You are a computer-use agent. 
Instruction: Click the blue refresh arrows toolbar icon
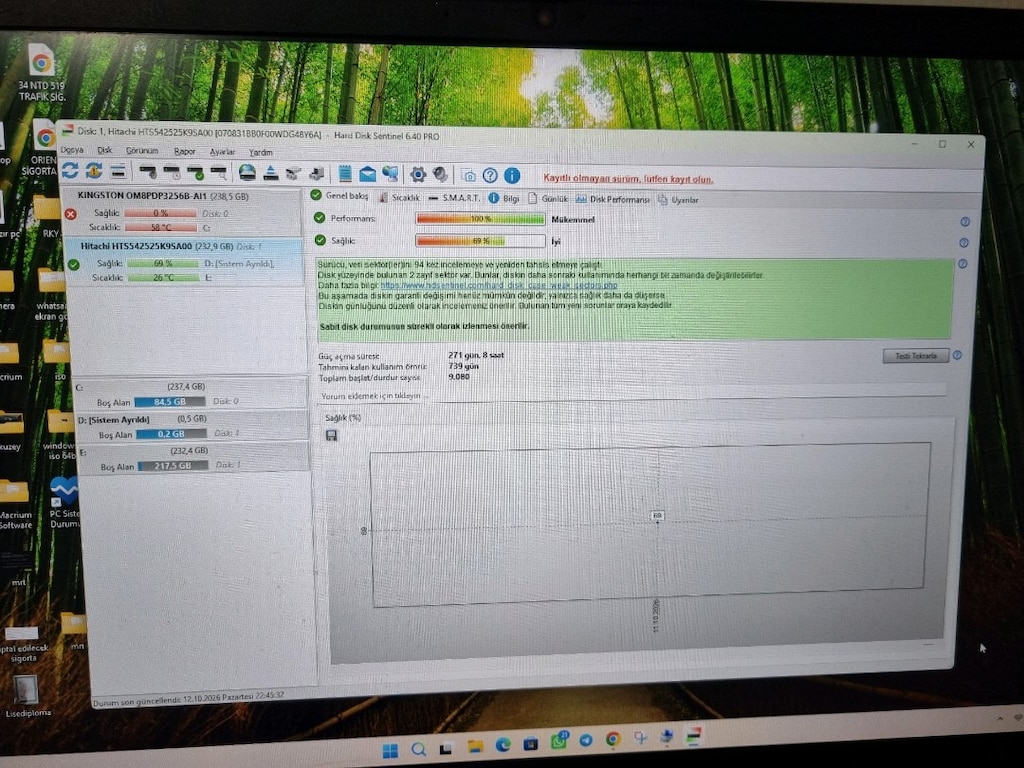pos(70,170)
